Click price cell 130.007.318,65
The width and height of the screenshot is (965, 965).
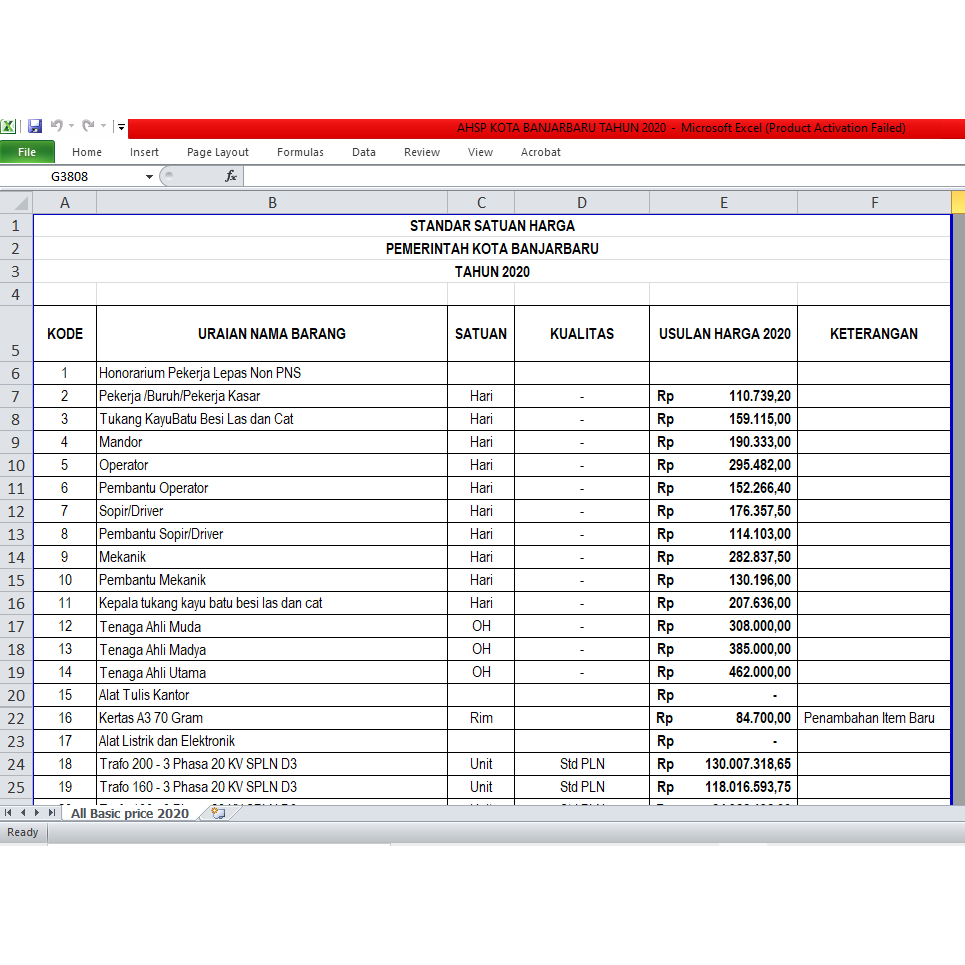[x=724, y=764]
